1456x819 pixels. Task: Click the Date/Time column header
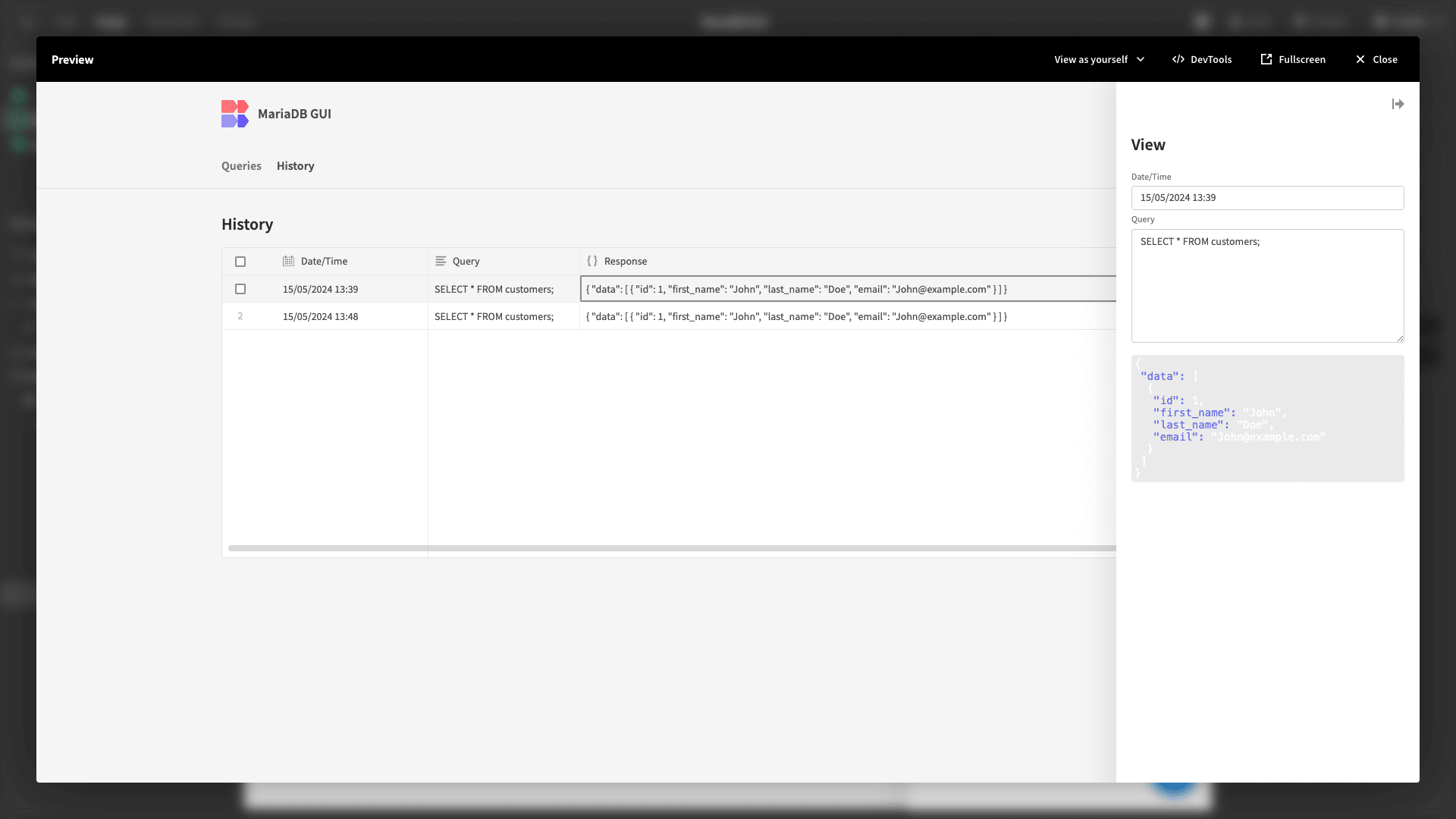coord(352,262)
